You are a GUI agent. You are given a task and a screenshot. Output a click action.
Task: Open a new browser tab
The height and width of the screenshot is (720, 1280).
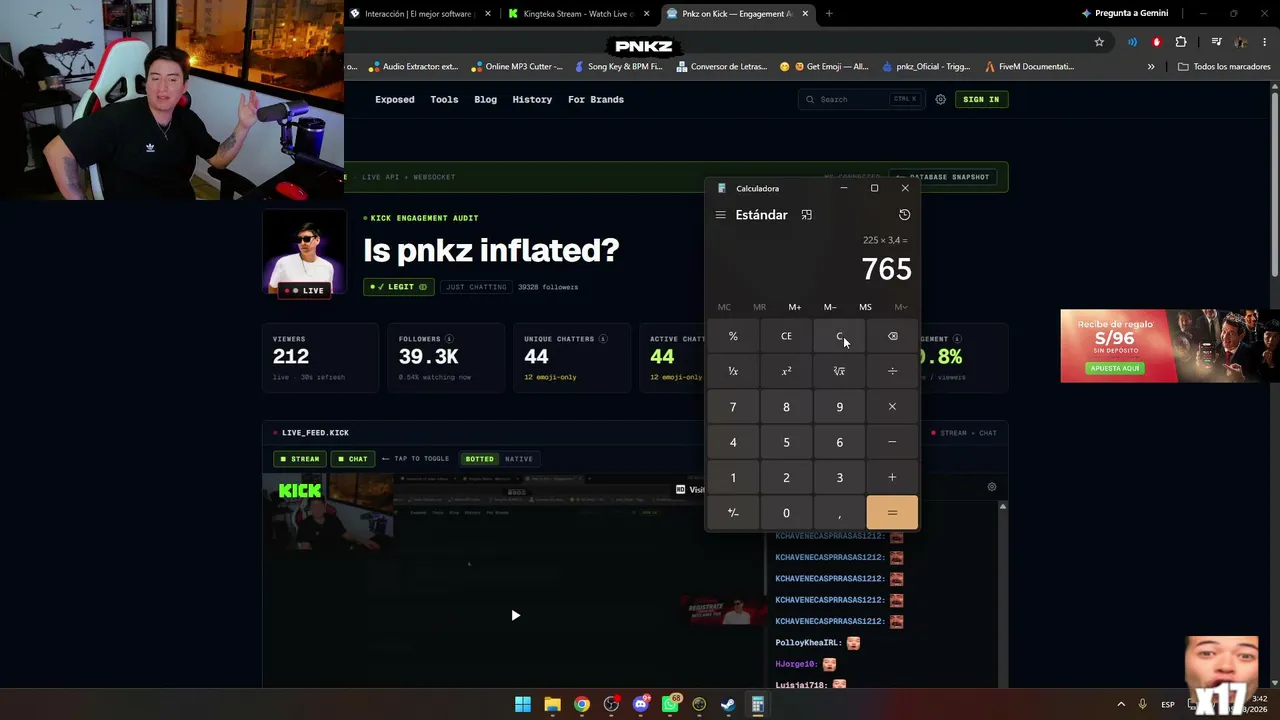829,14
